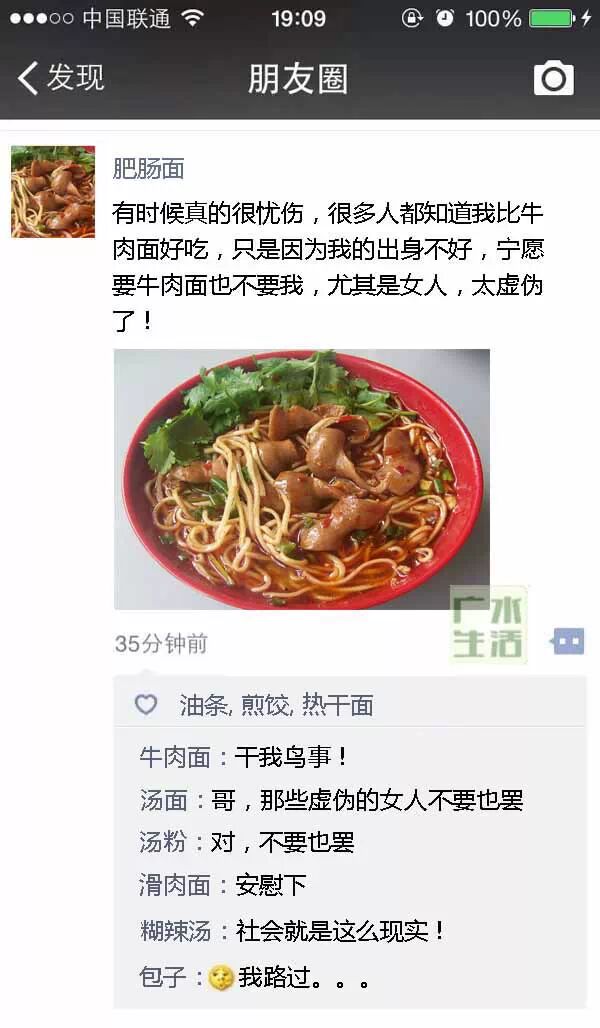Tap commenter name 牛肉面
Screen dimensions: 600x1028
(x=175, y=757)
